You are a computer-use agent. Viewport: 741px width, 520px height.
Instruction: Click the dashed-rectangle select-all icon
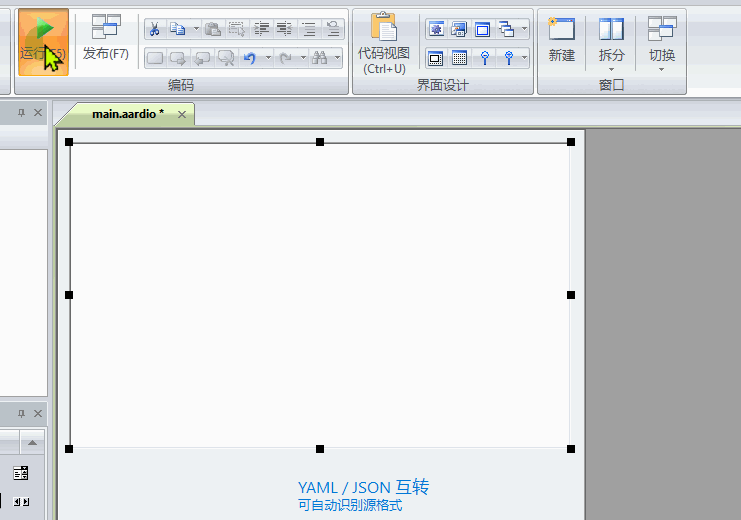pyautogui.click(x=237, y=29)
